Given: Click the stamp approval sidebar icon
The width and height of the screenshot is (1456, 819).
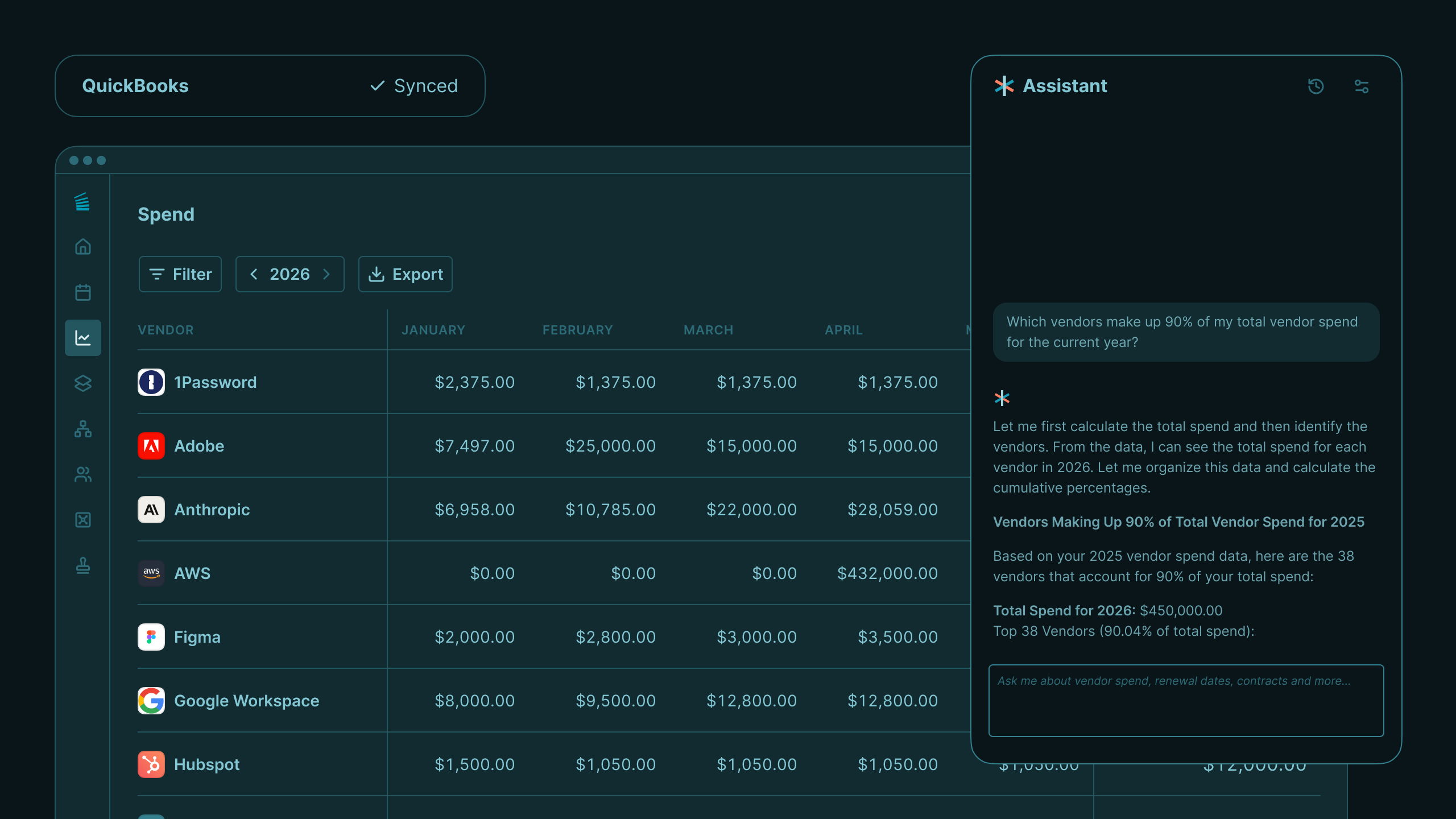Looking at the screenshot, I should 83,565.
